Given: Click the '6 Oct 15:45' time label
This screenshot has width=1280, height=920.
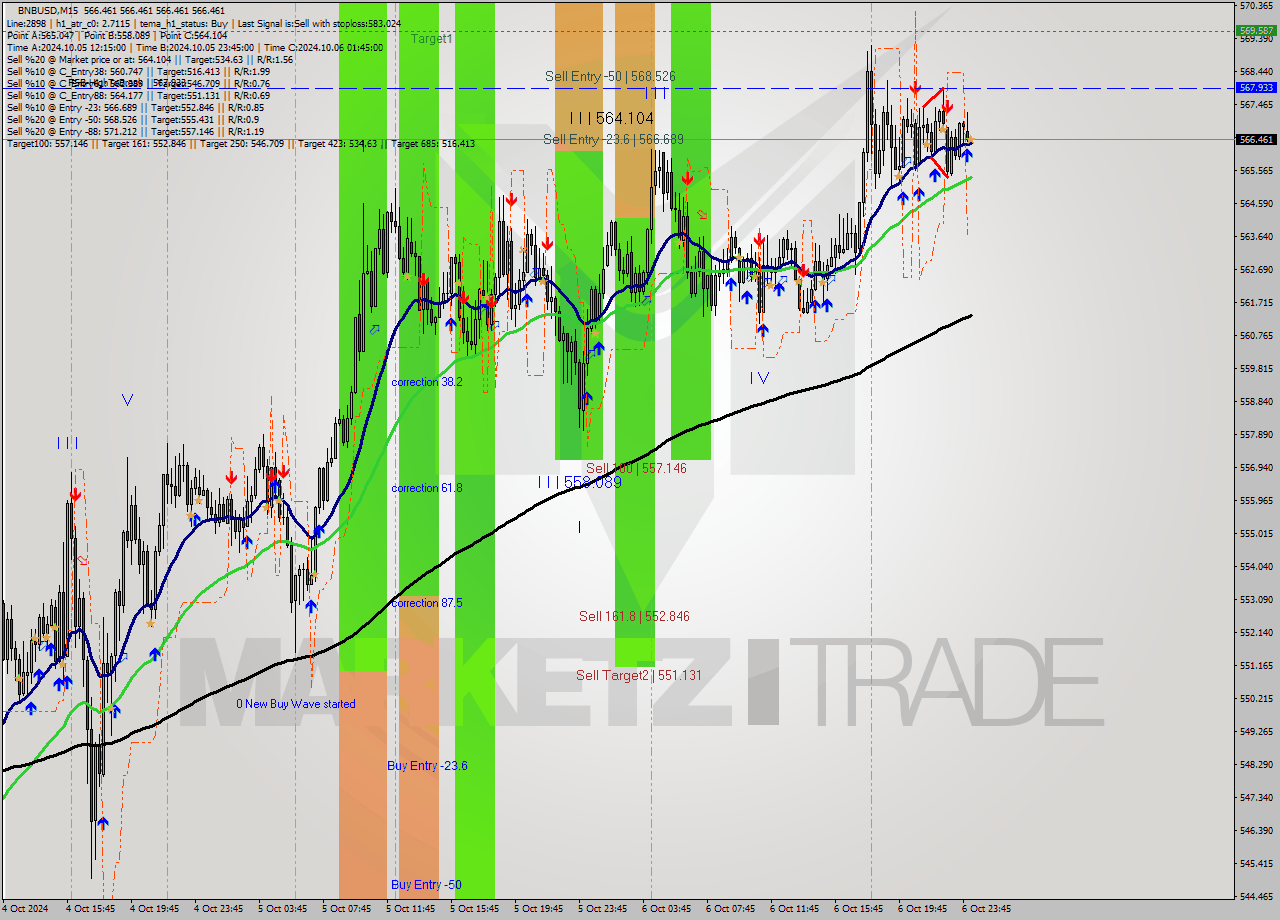Looking at the screenshot, I should click(x=858, y=909).
